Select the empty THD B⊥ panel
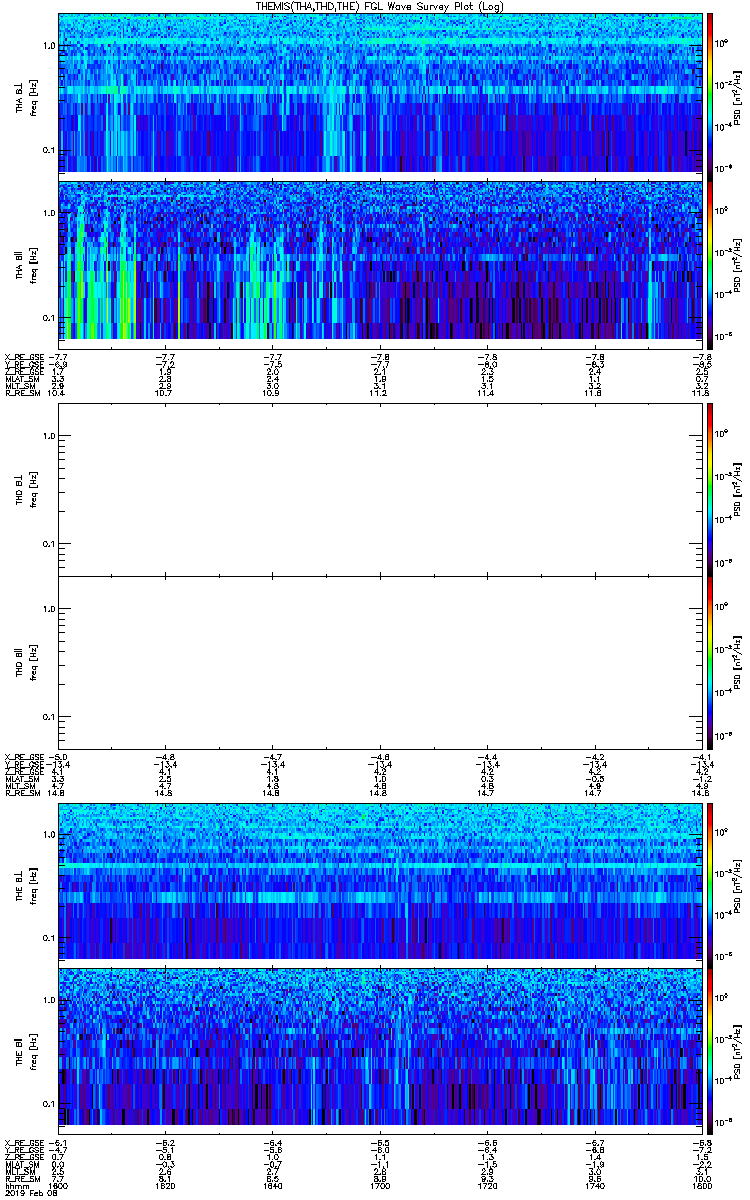The height and width of the screenshot is (1200, 750). 379,489
